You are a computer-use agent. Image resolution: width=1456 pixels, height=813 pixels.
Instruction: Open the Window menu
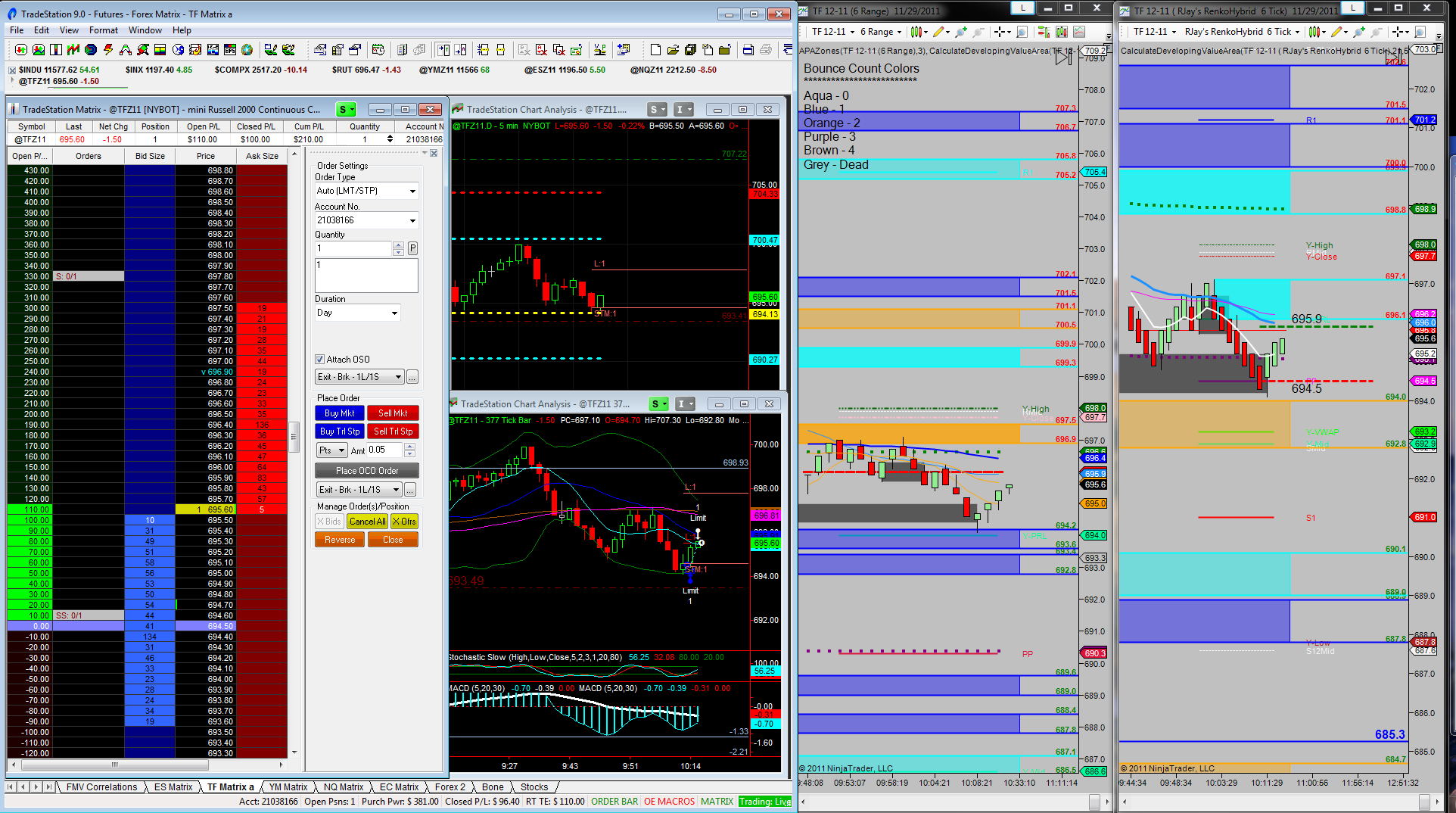[145, 30]
